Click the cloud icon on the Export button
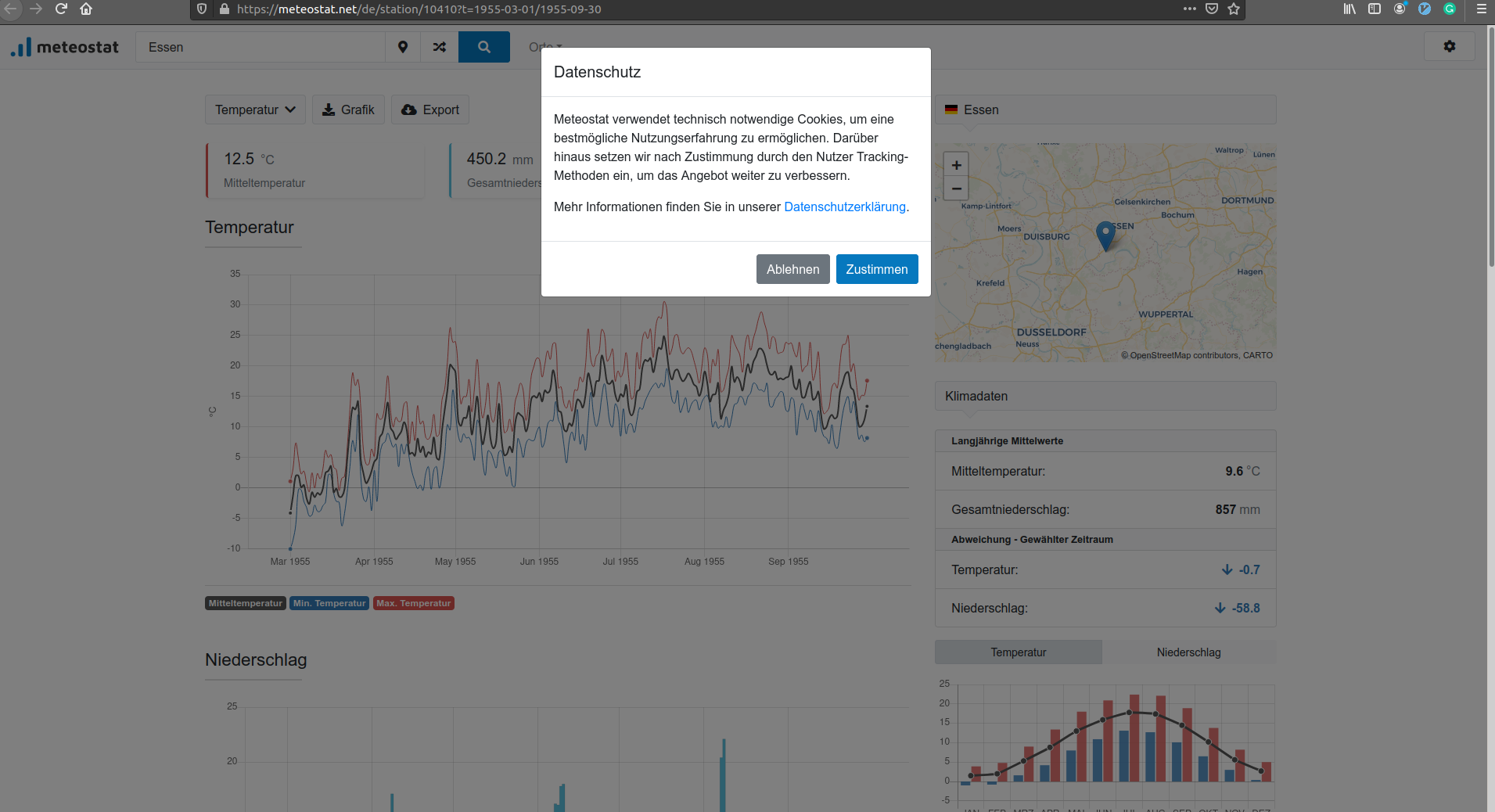This screenshot has width=1495, height=812. click(409, 110)
